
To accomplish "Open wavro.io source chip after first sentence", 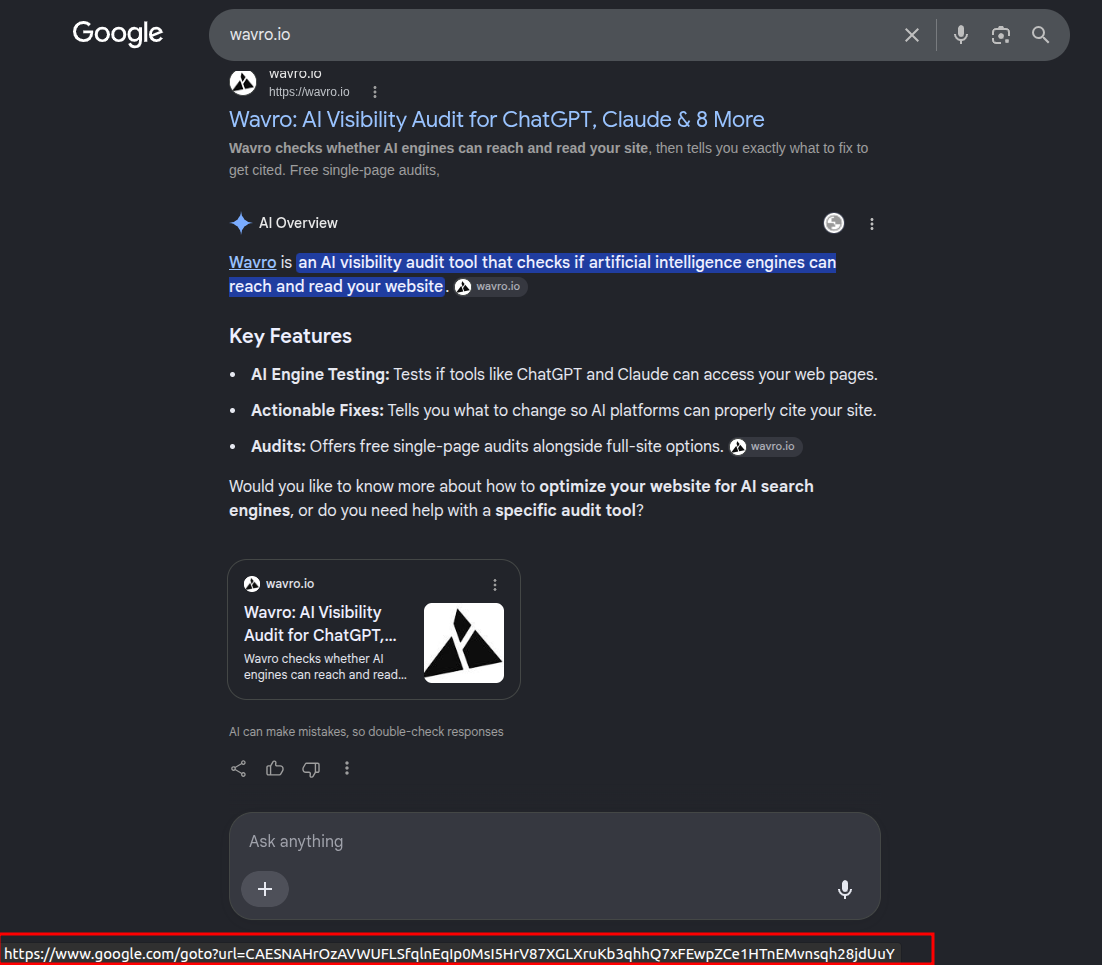I will [x=491, y=287].
